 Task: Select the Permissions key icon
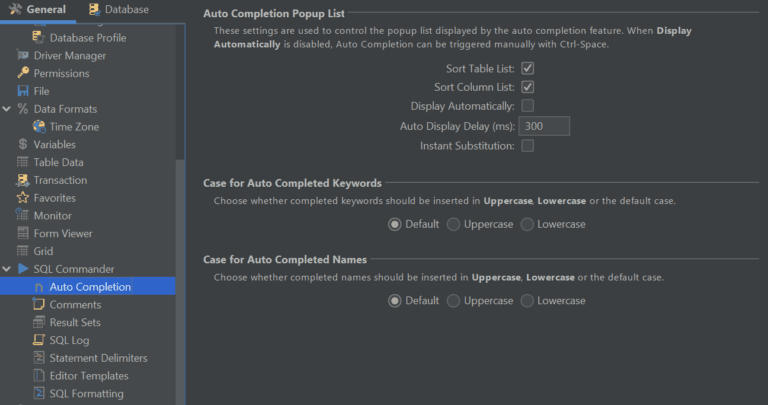pyautogui.click(x=23, y=74)
